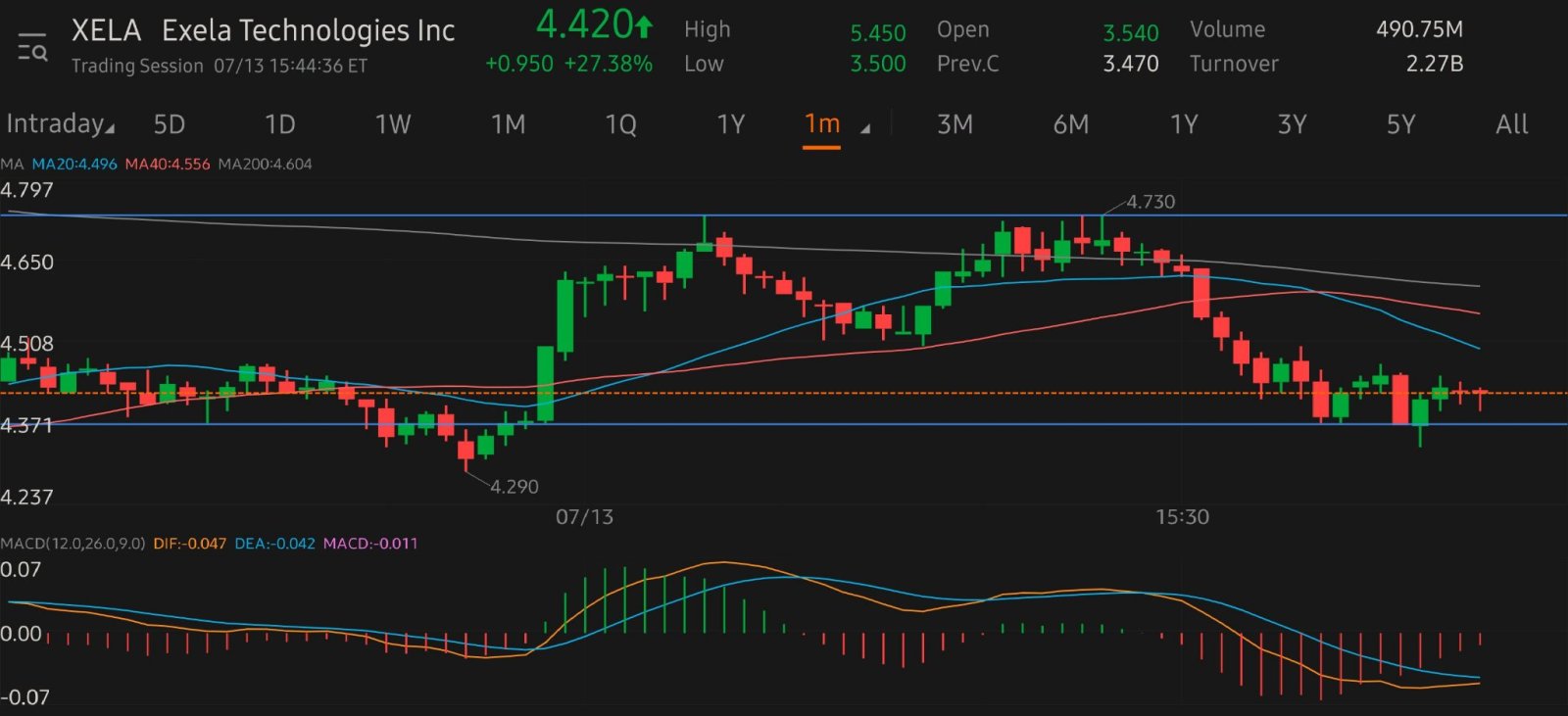This screenshot has width=1568, height=716.
Task: Choose the 1Y range next to 6M
Action: tap(1184, 124)
